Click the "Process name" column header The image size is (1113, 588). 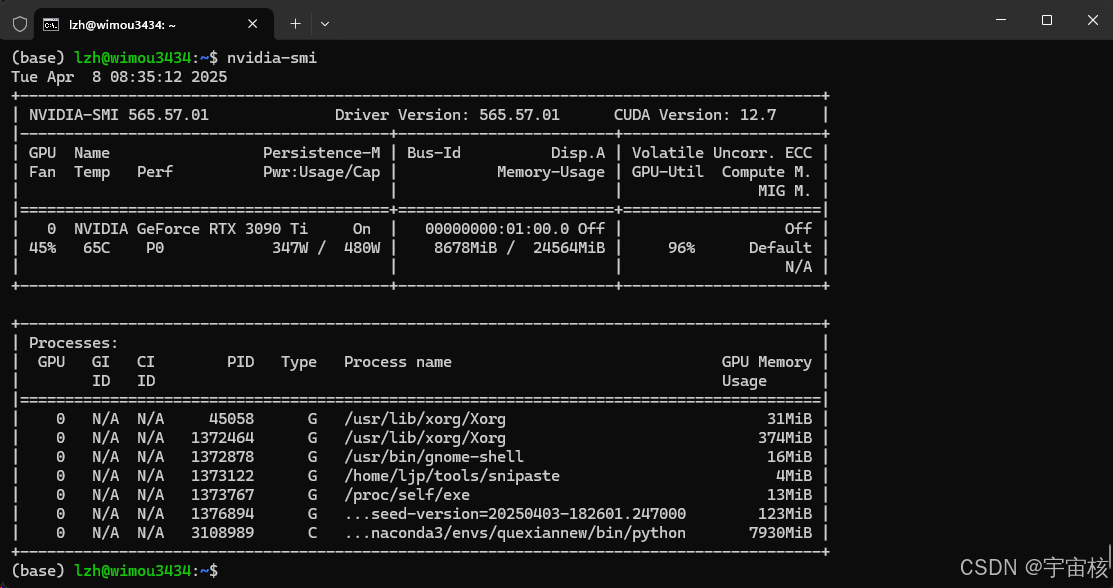[x=398, y=362]
